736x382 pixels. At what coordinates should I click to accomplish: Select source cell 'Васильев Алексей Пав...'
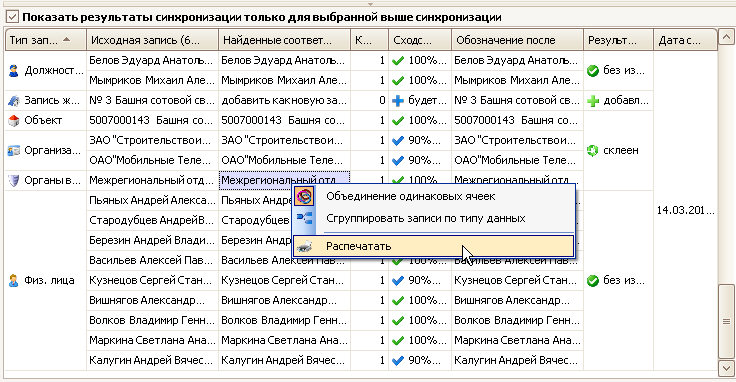tap(153, 260)
